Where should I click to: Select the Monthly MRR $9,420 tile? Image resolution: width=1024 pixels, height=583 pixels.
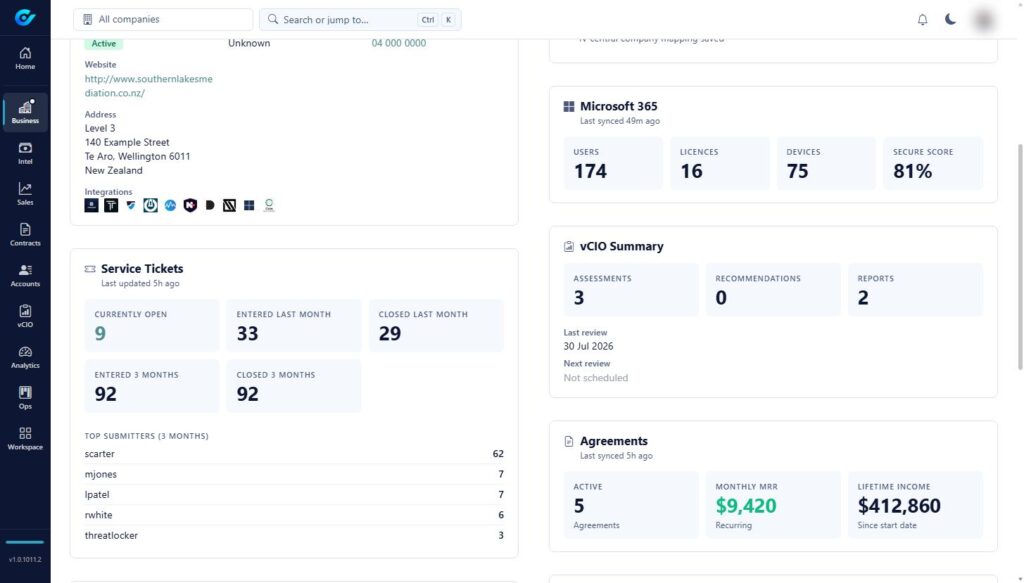pos(773,505)
